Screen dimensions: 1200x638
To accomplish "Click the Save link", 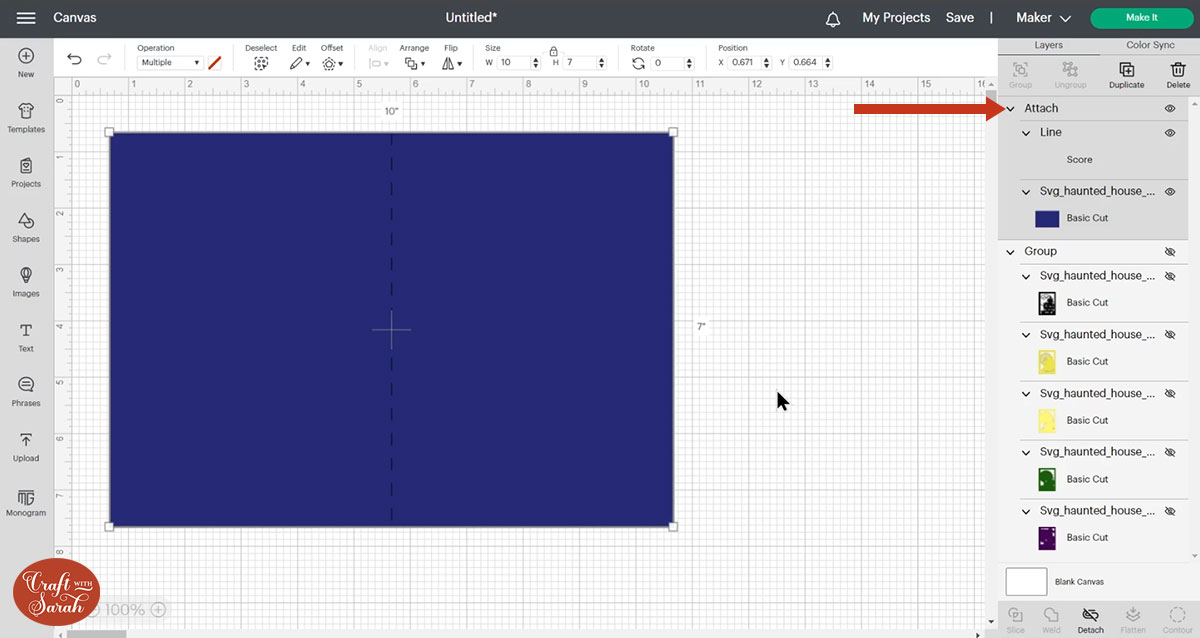I will pos(959,18).
